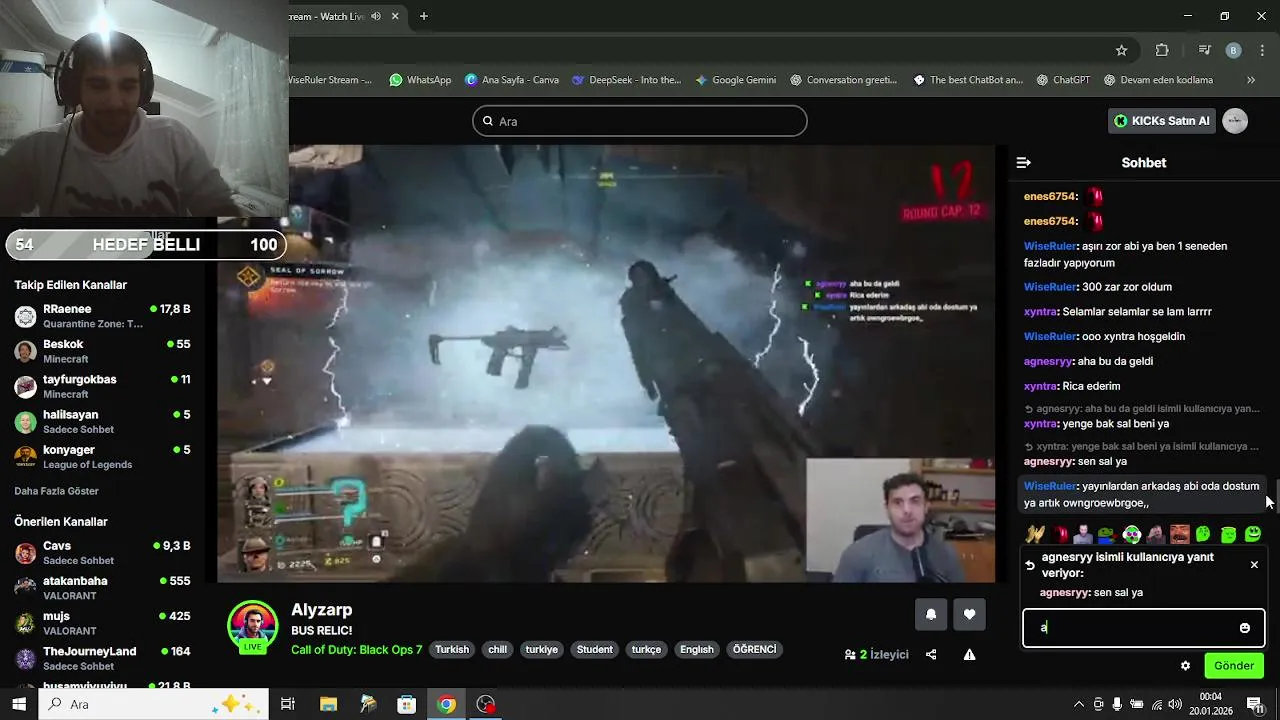Image resolution: width=1280 pixels, height=720 pixels.
Task: Insert the last green smiley emote
Action: [x=1253, y=534]
